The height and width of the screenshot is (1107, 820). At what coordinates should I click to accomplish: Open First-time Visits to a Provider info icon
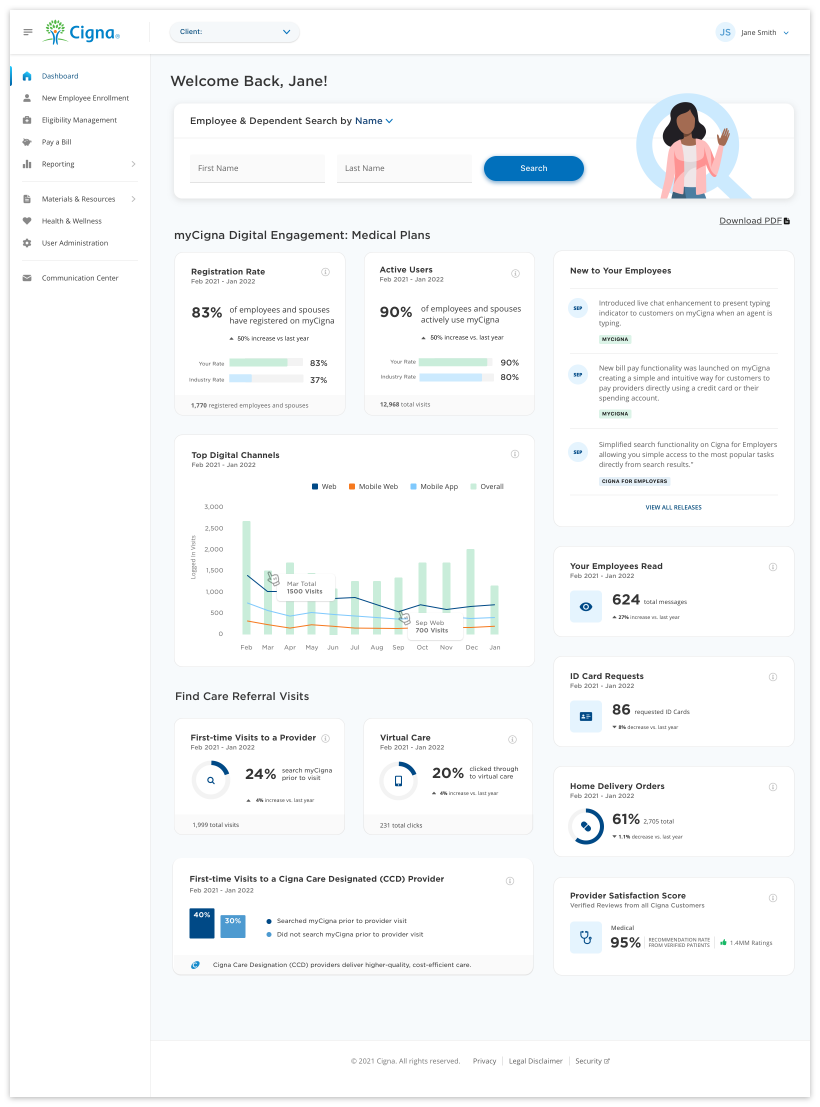tap(326, 738)
